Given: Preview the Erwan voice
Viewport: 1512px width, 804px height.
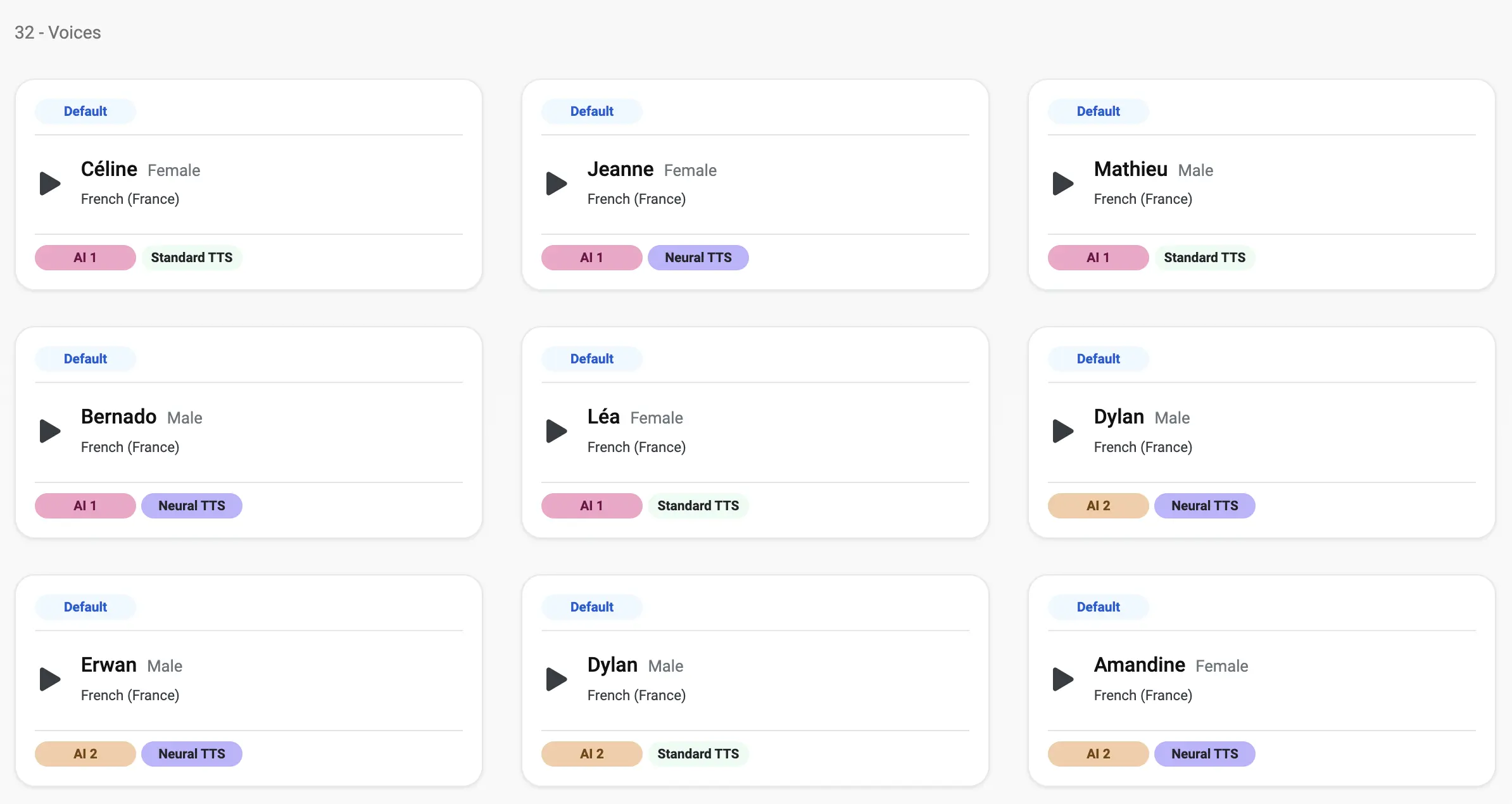Looking at the screenshot, I should point(50,679).
